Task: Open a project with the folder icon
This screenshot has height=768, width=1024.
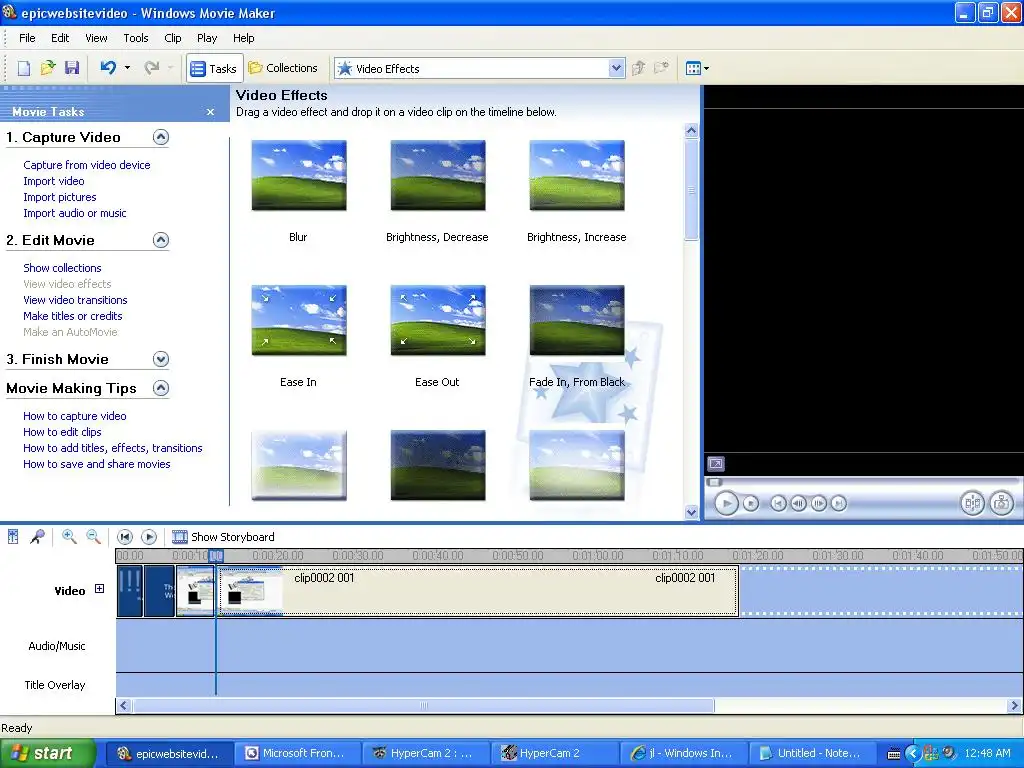Action: (48, 68)
